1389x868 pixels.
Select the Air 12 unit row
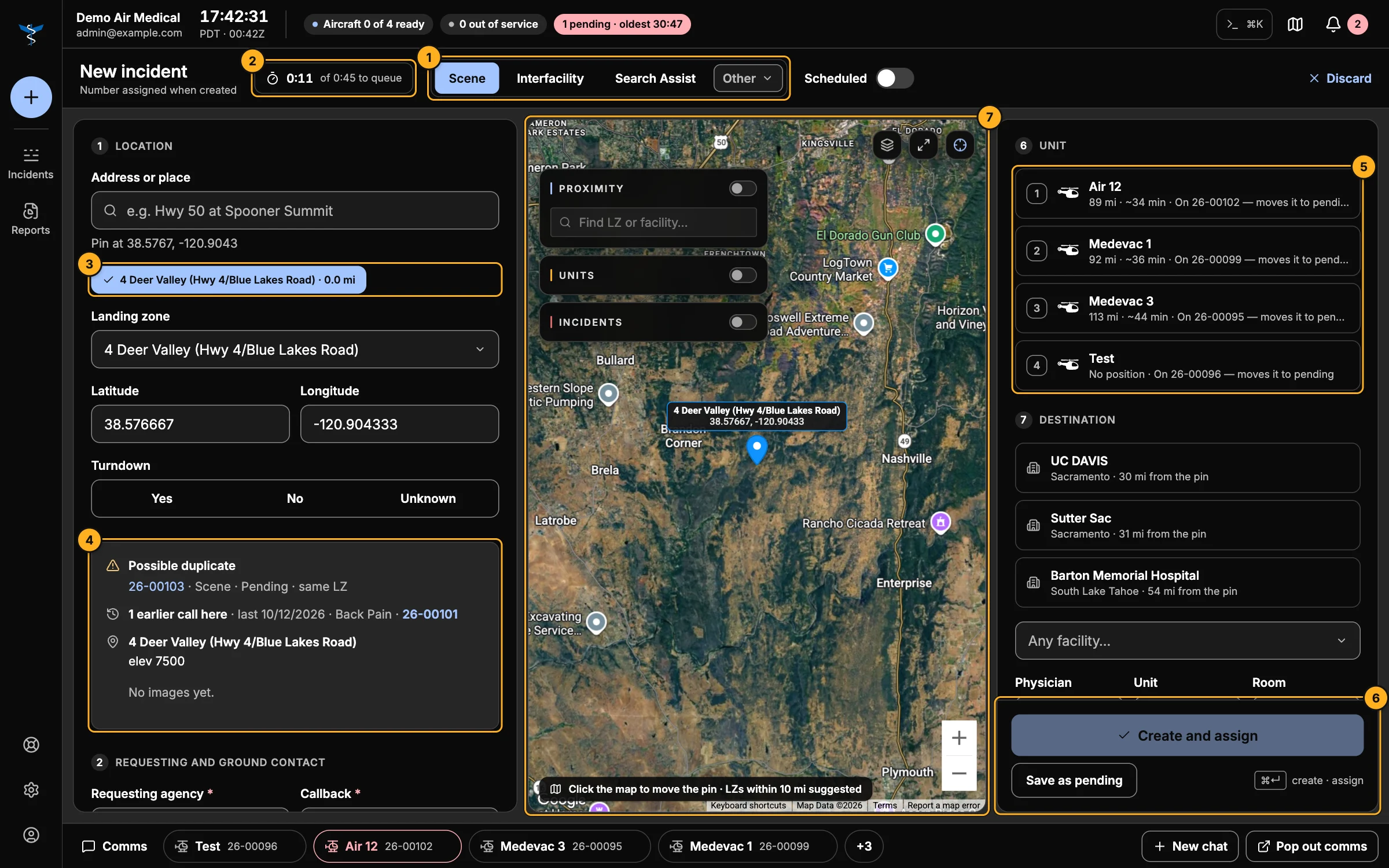1187,194
